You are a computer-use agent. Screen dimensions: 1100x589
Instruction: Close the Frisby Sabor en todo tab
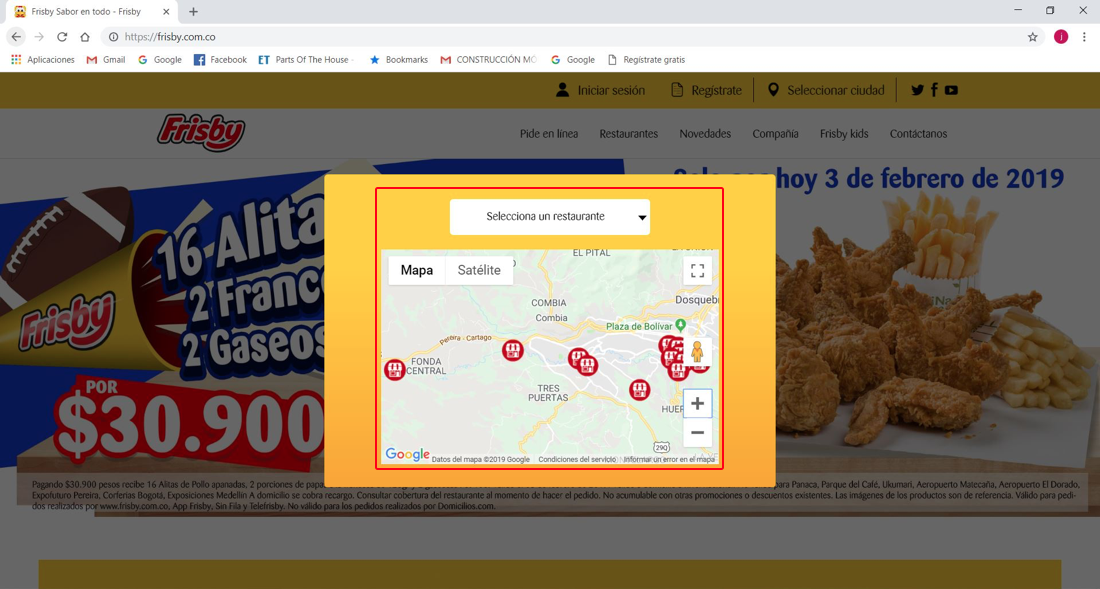pyautogui.click(x=166, y=12)
